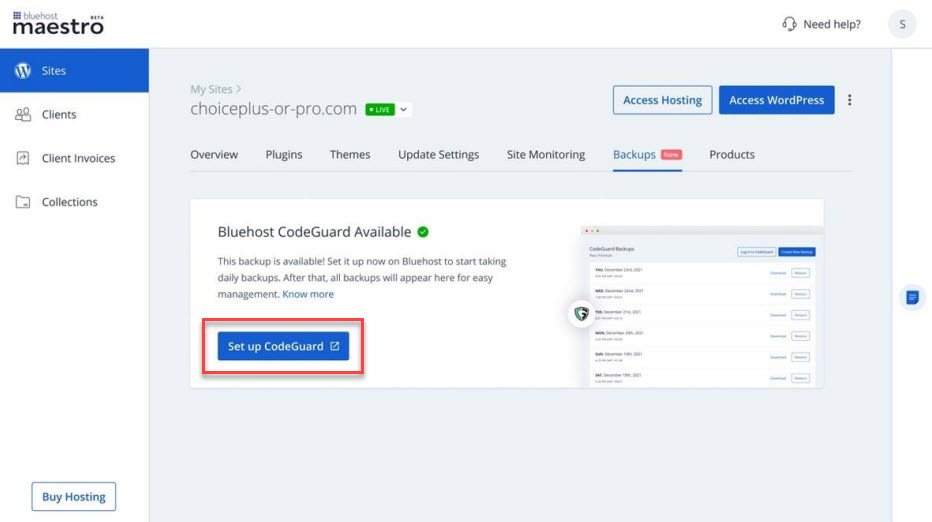This screenshot has height=522, width=932.
Task: Click the red New badge on Backups
Action: tap(671, 155)
